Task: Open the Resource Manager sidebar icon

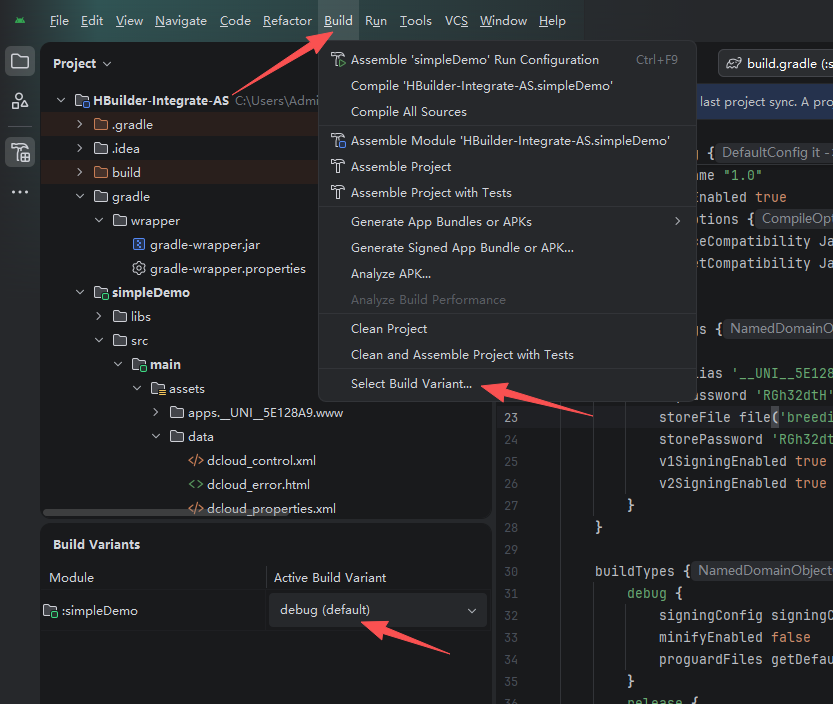Action: pyautogui.click(x=20, y=101)
